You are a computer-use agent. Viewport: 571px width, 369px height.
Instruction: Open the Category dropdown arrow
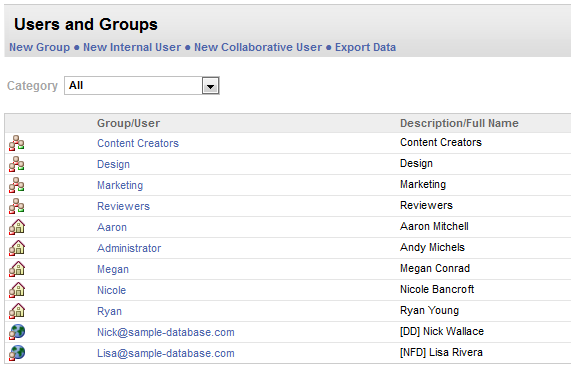tap(210, 86)
